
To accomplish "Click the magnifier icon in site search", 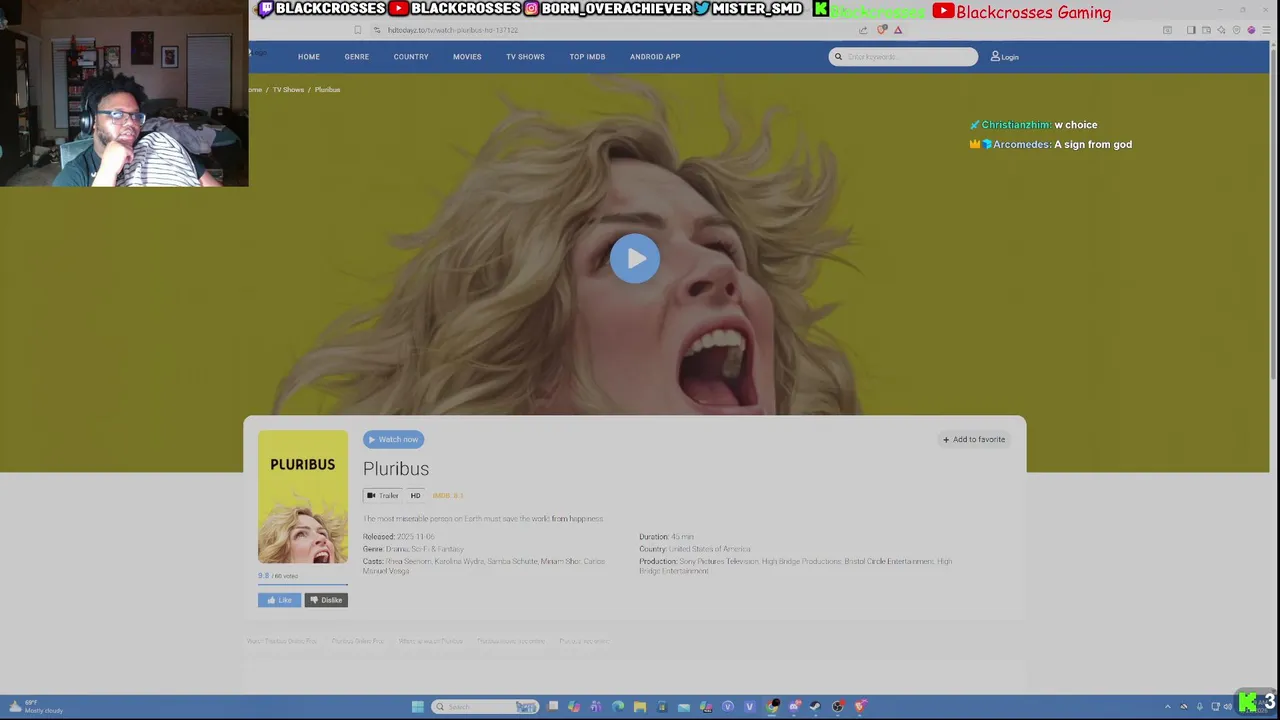I will (838, 57).
